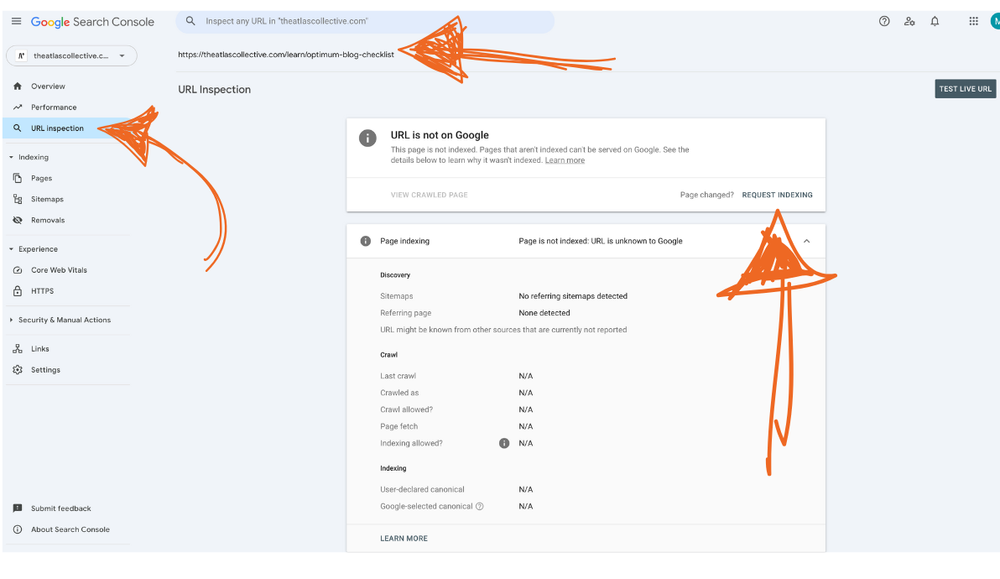This screenshot has width=1000, height=579.
Task: Click the About Search Console info icon
Action: click(17, 529)
